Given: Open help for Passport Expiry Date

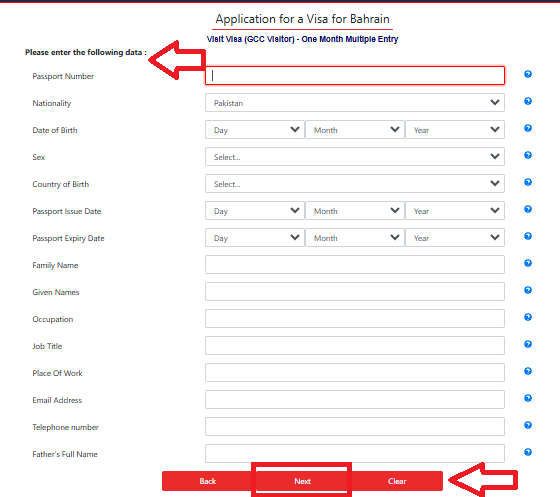Looking at the screenshot, I should coord(528,236).
